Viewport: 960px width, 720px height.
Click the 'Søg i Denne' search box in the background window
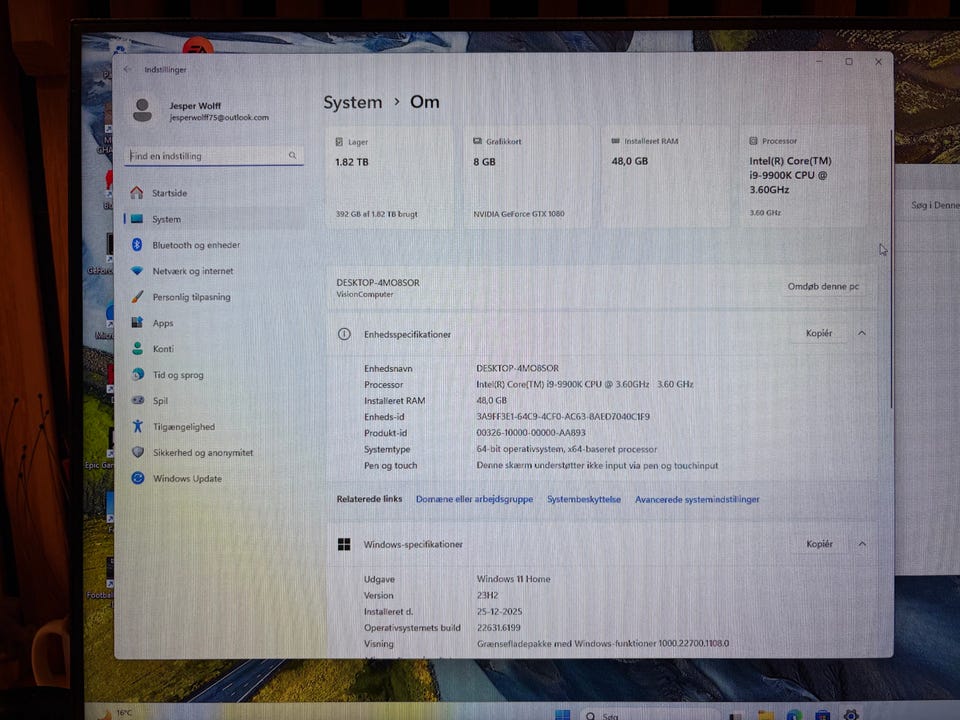[928, 205]
